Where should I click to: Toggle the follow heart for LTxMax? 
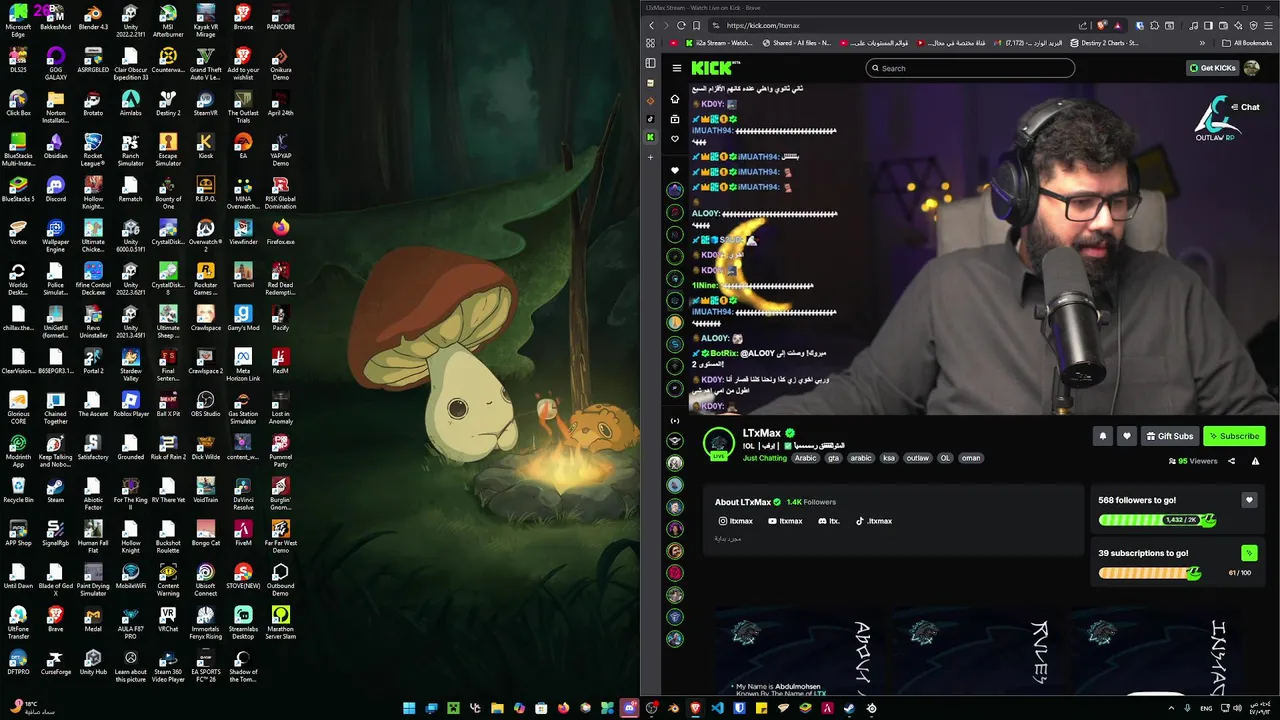[x=1126, y=436]
